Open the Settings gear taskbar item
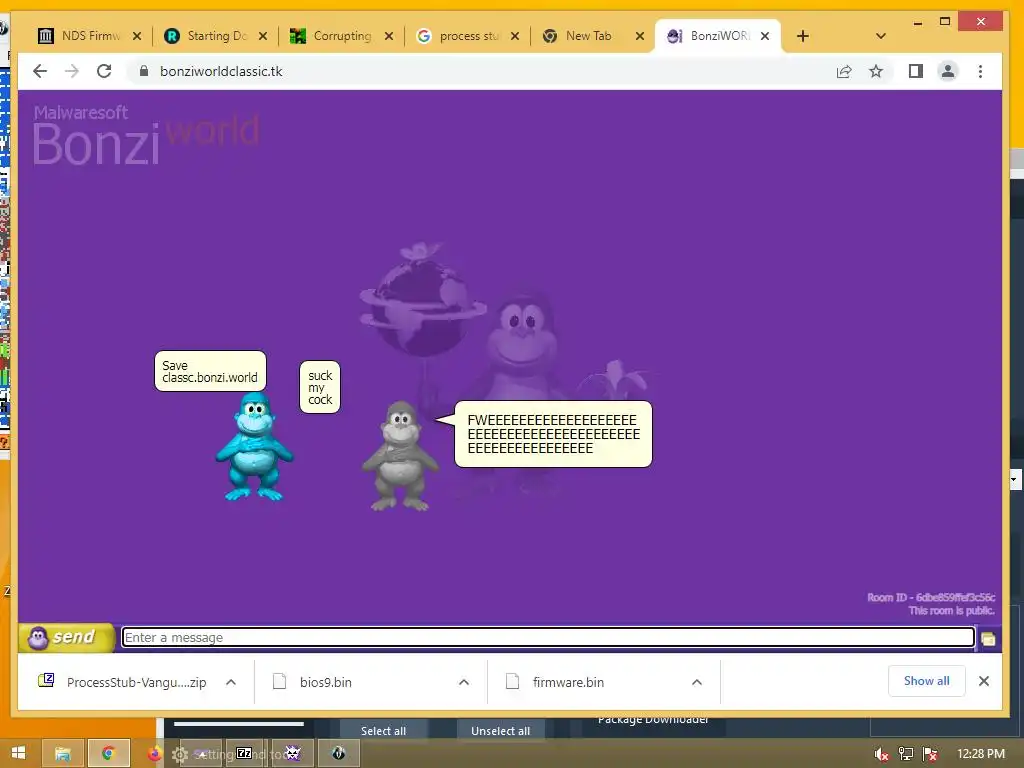The image size is (1024, 768). coord(180,754)
